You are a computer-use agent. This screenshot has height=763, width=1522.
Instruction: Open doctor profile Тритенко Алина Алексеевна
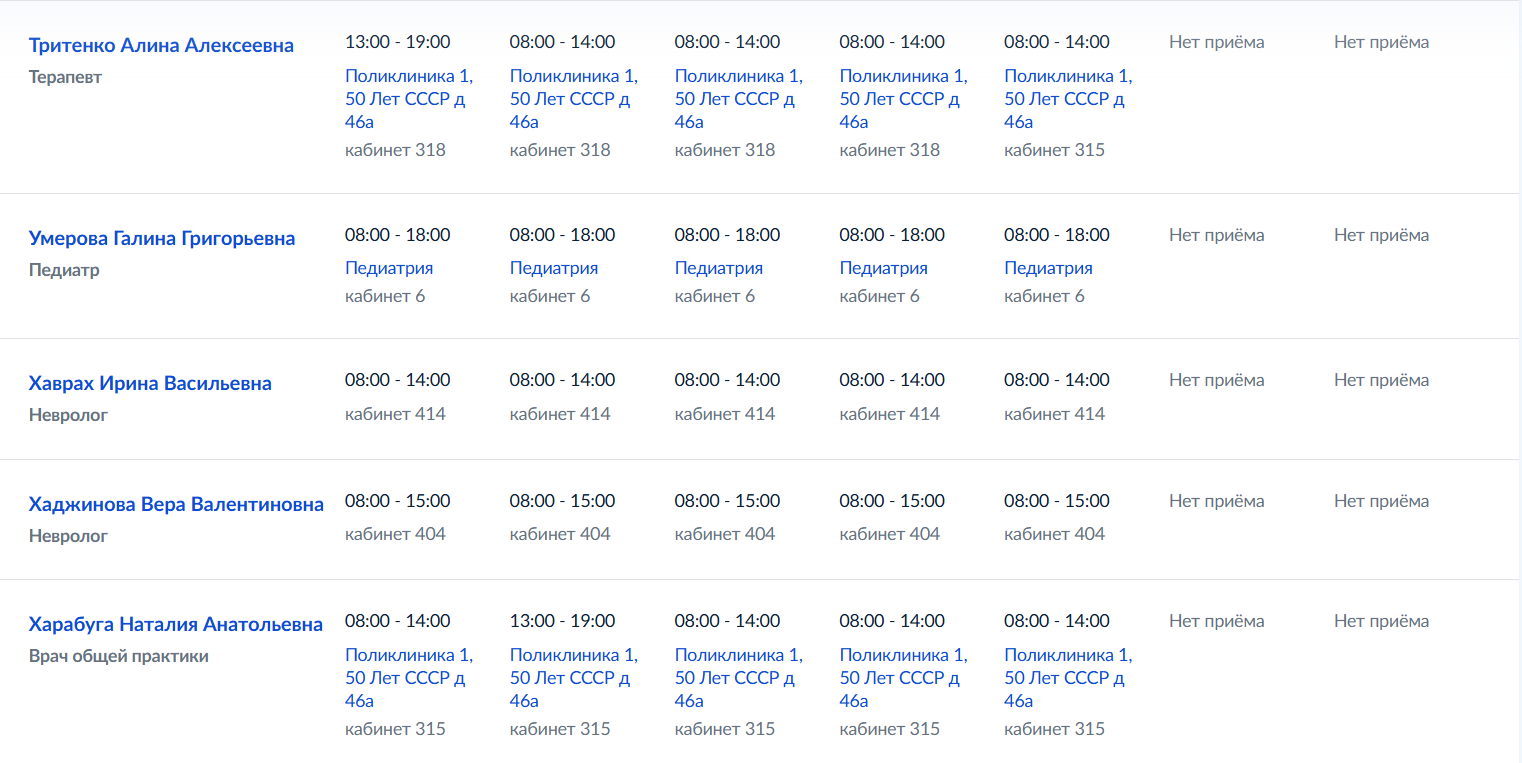click(161, 45)
